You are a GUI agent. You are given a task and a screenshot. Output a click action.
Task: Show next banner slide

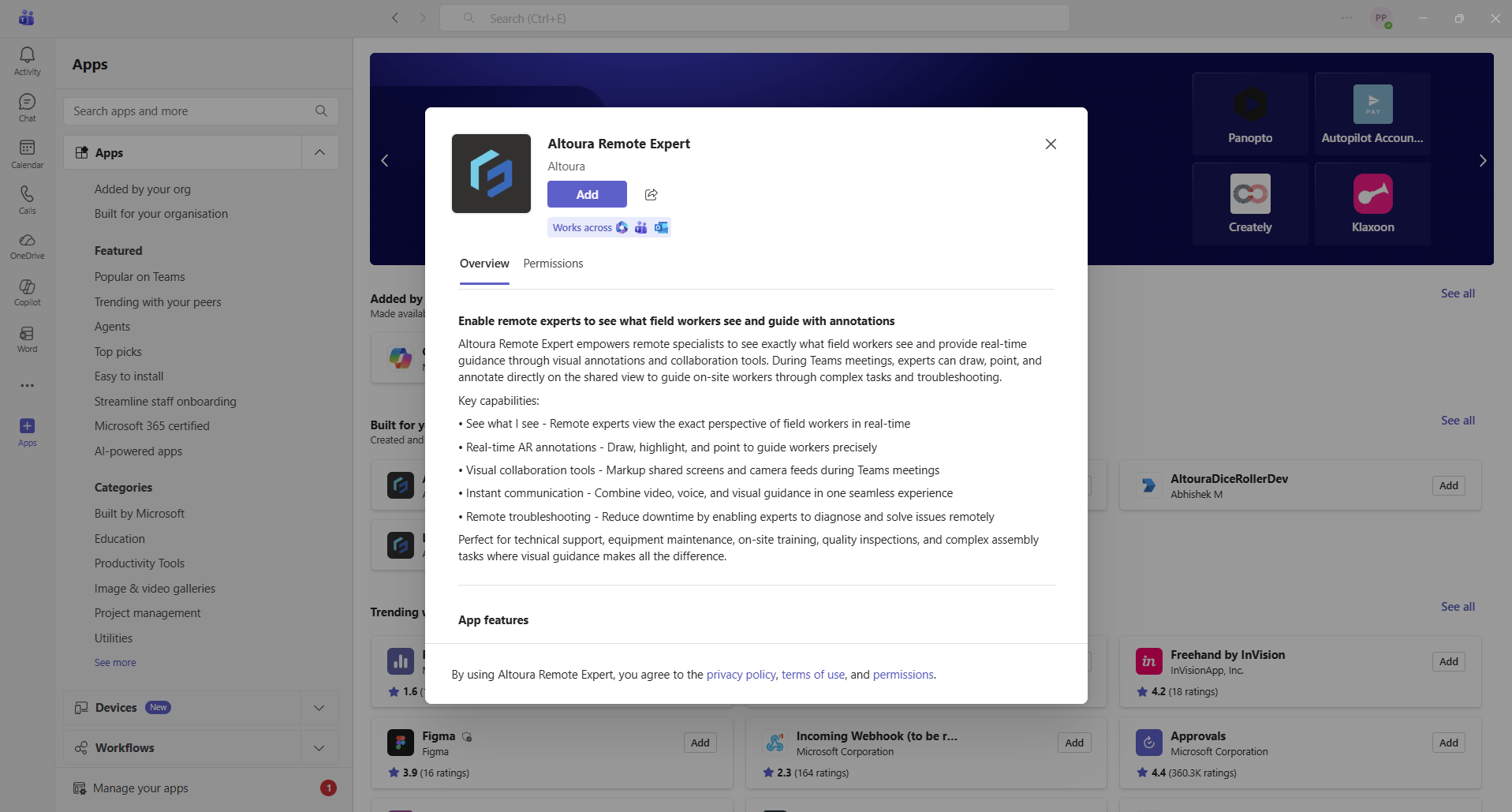(x=1482, y=160)
